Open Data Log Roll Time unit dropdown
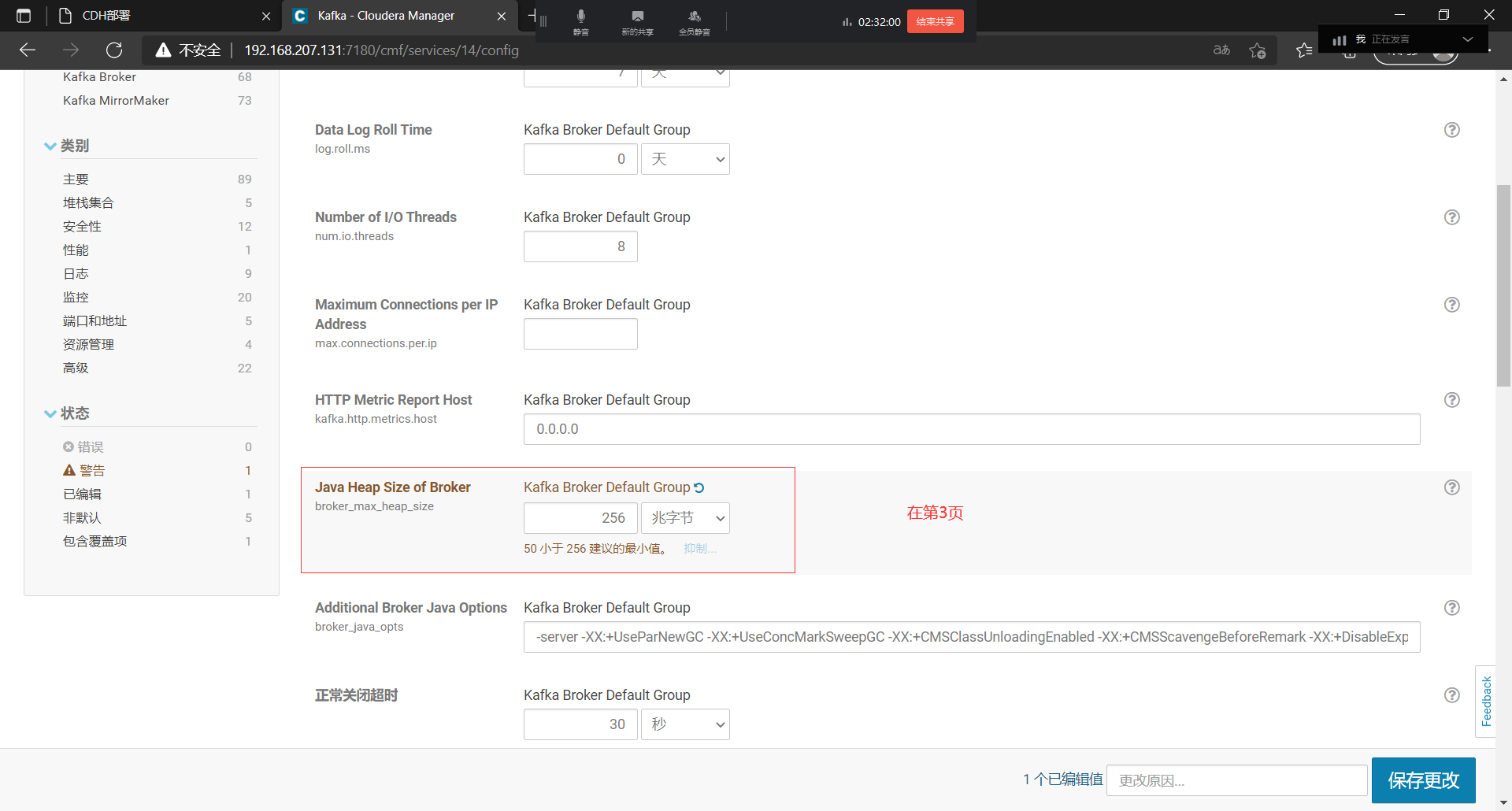The width and height of the screenshot is (1512, 811). tap(685, 159)
